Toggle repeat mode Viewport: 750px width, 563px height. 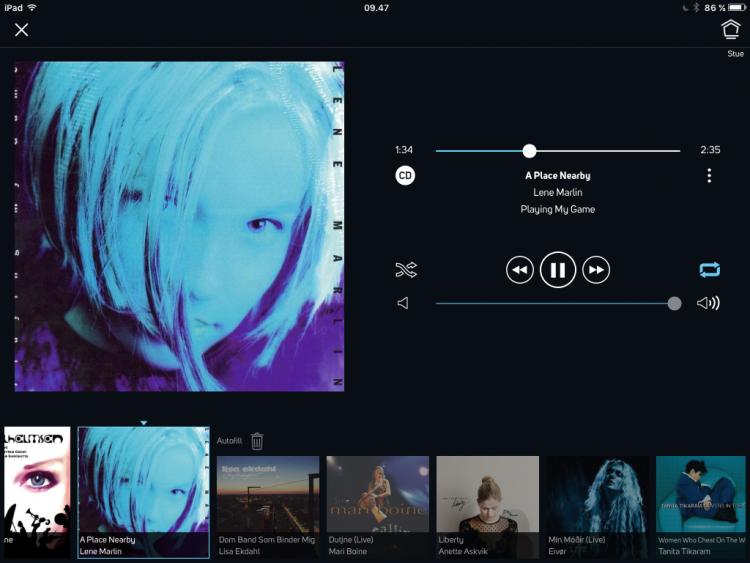tap(709, 270)
